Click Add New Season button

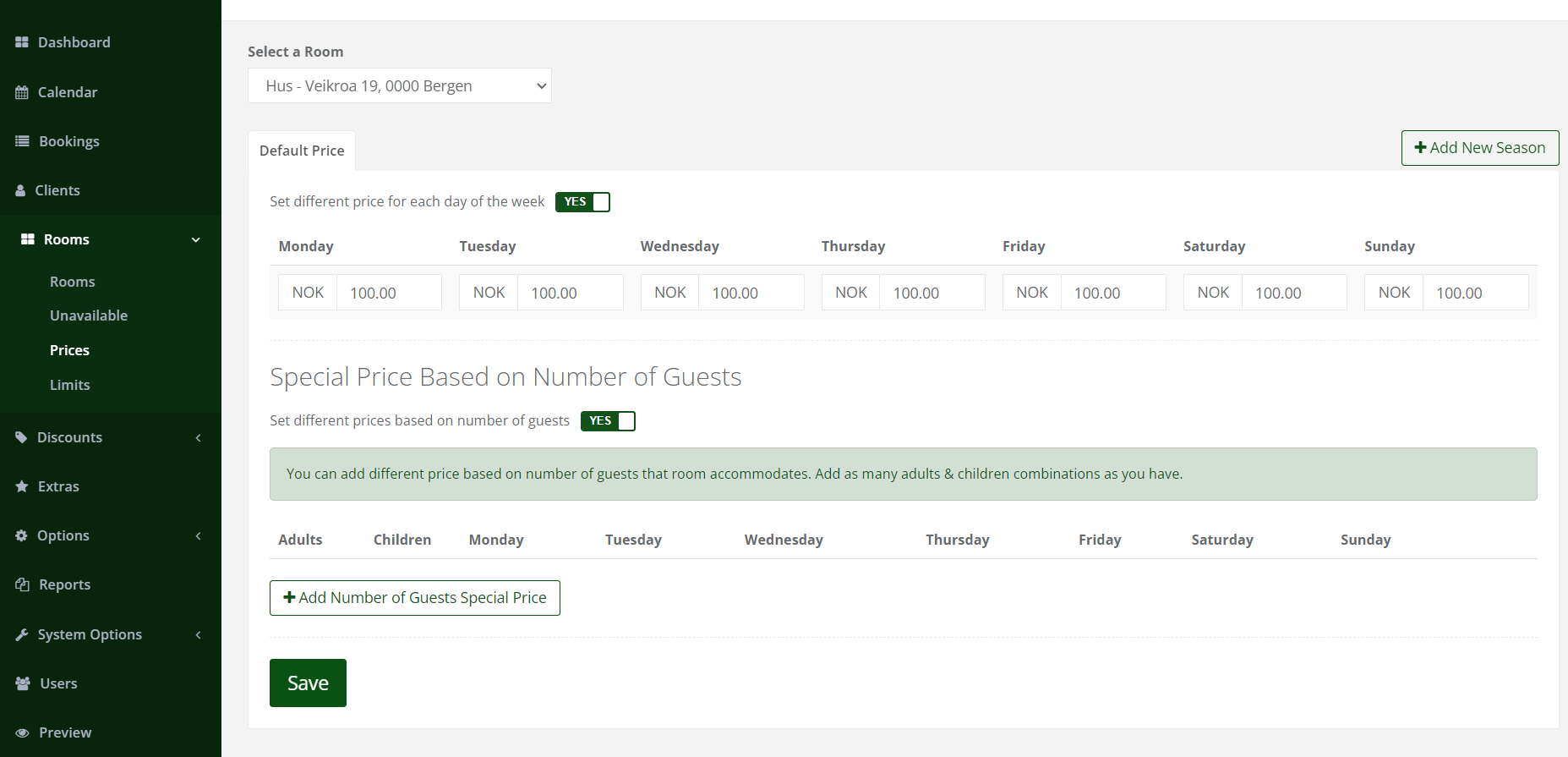click(1479, 148)
